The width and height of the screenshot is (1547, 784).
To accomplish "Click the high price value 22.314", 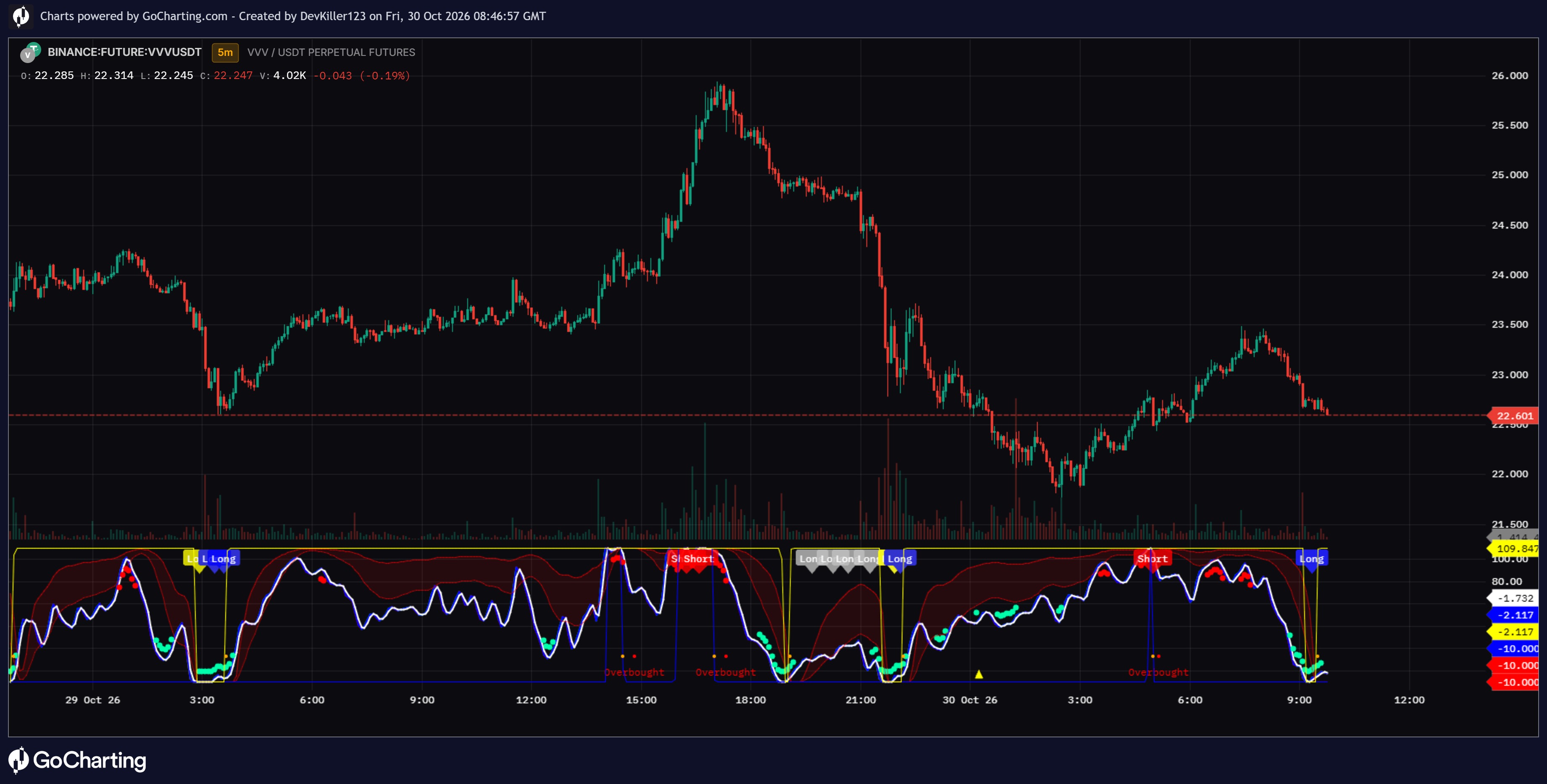I will coord(113,76).
